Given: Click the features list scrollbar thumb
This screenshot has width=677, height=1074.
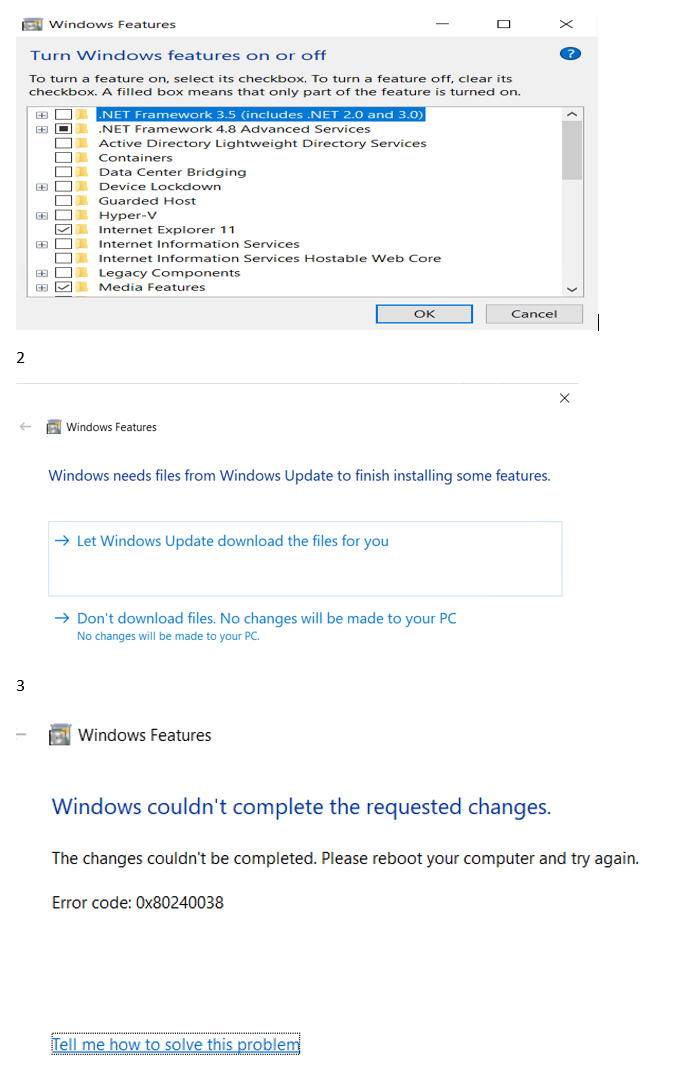Looking at the screenshot, I should coord(571,151).
